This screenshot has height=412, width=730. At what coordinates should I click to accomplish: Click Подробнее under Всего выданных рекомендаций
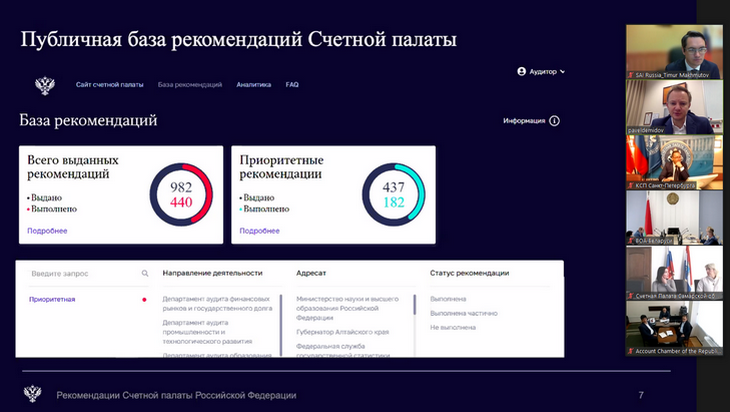coord(47,230)
